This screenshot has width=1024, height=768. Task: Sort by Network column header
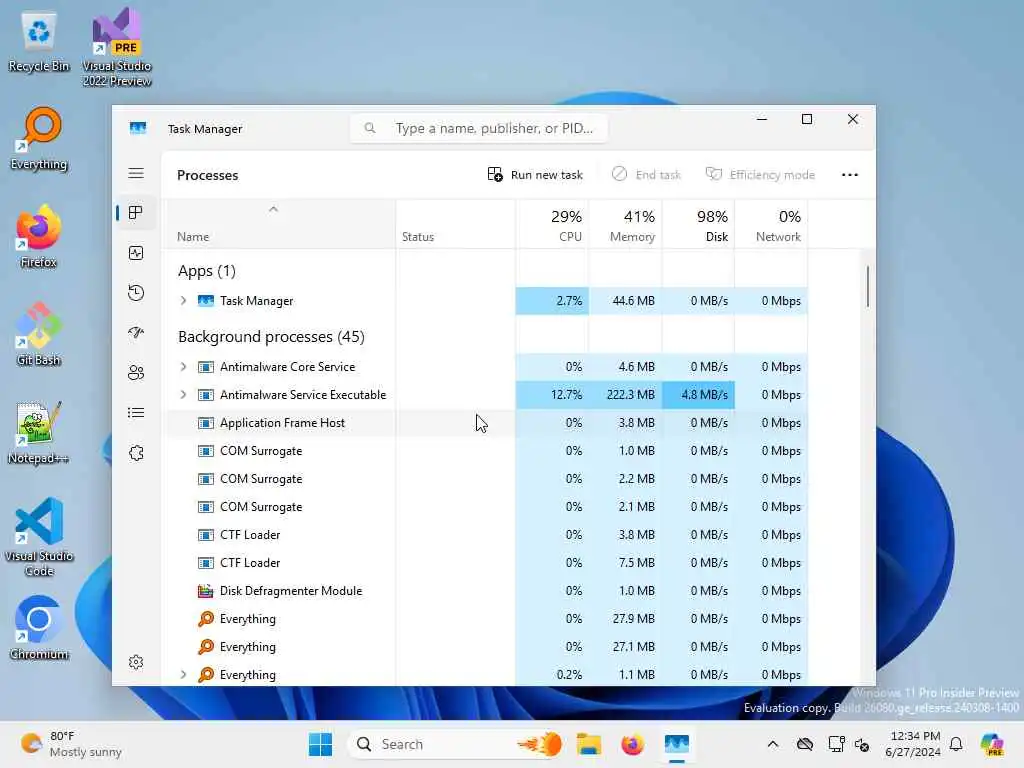click(x=771, y=224)
